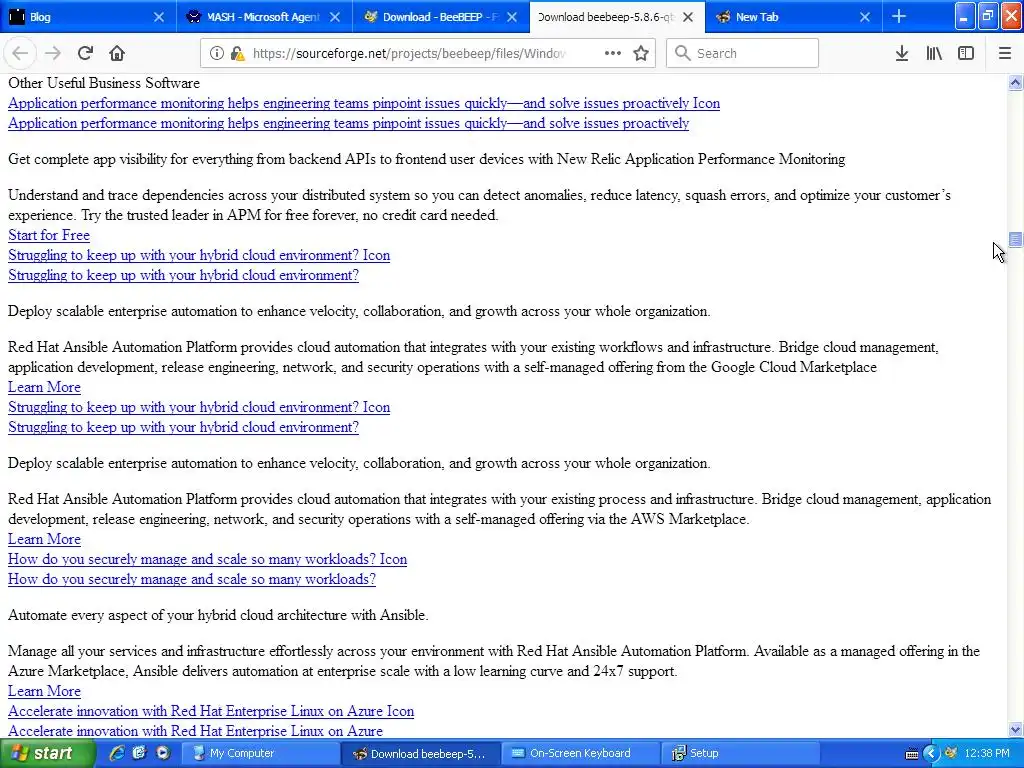Switch to Download beebeep taskbar button

pyautogui.click(x=421, y=754)
